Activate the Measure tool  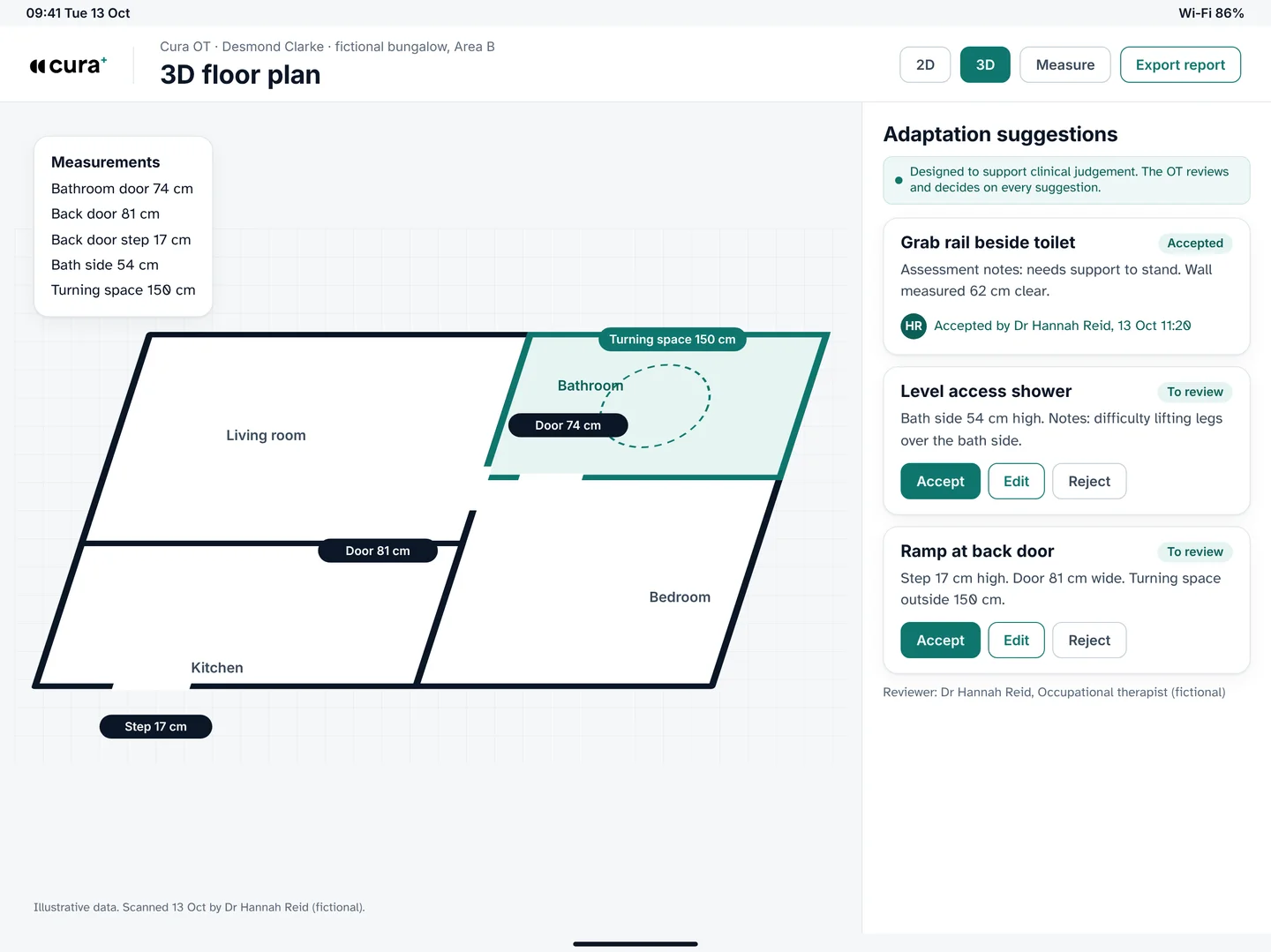coord(1064,65)
